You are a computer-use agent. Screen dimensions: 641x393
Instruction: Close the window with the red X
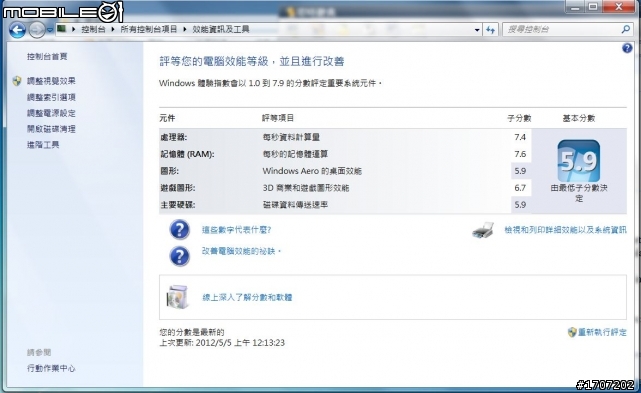(x=619, y=7)
